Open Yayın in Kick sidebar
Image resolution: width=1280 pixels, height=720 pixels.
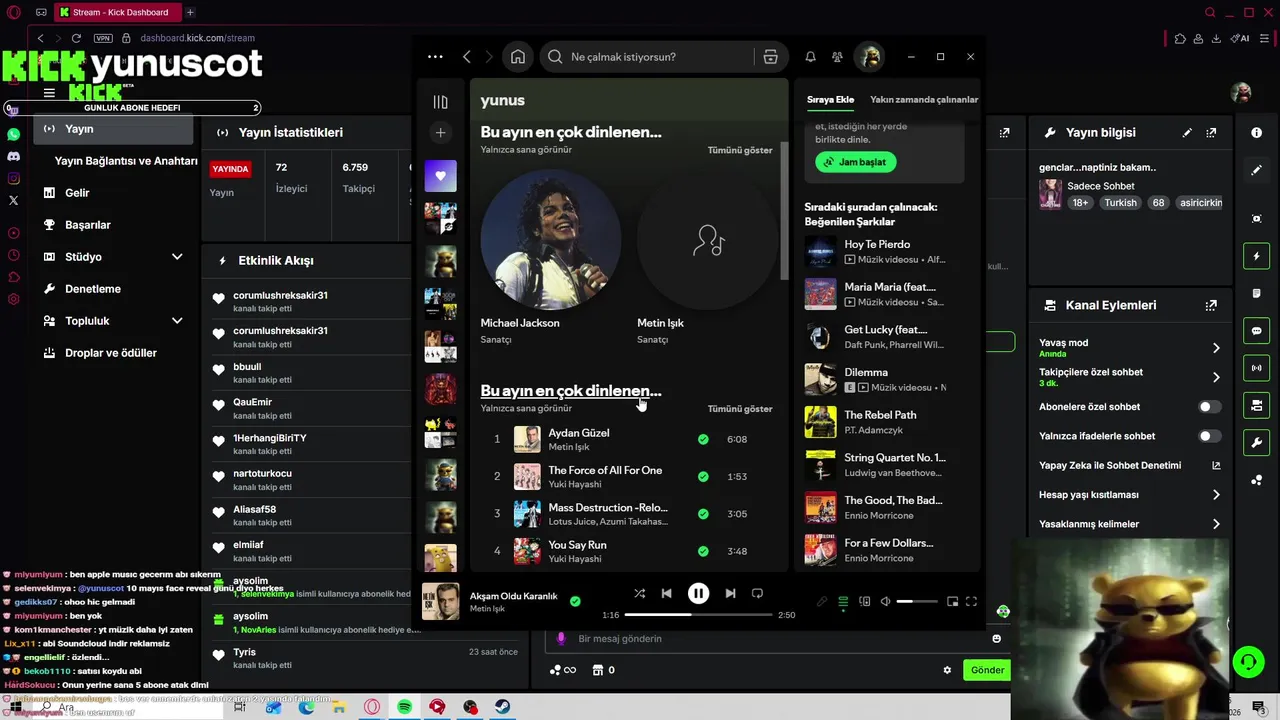[x=114, y=129]
